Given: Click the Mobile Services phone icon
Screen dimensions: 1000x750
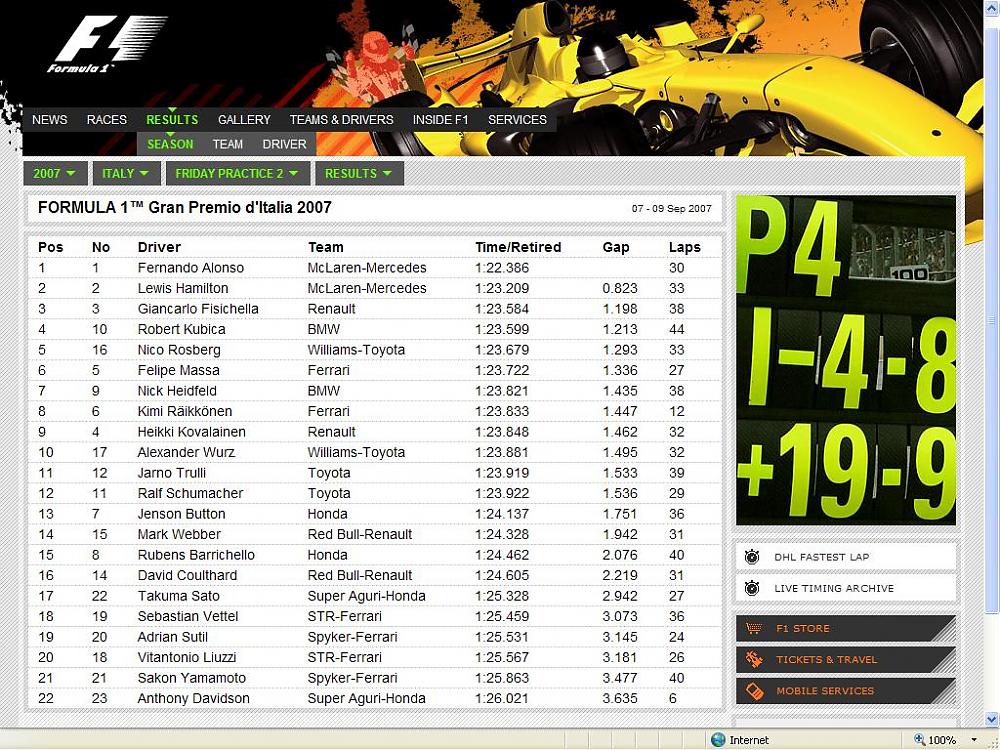Looking at the screenshot, I should (x=754, y=691).
